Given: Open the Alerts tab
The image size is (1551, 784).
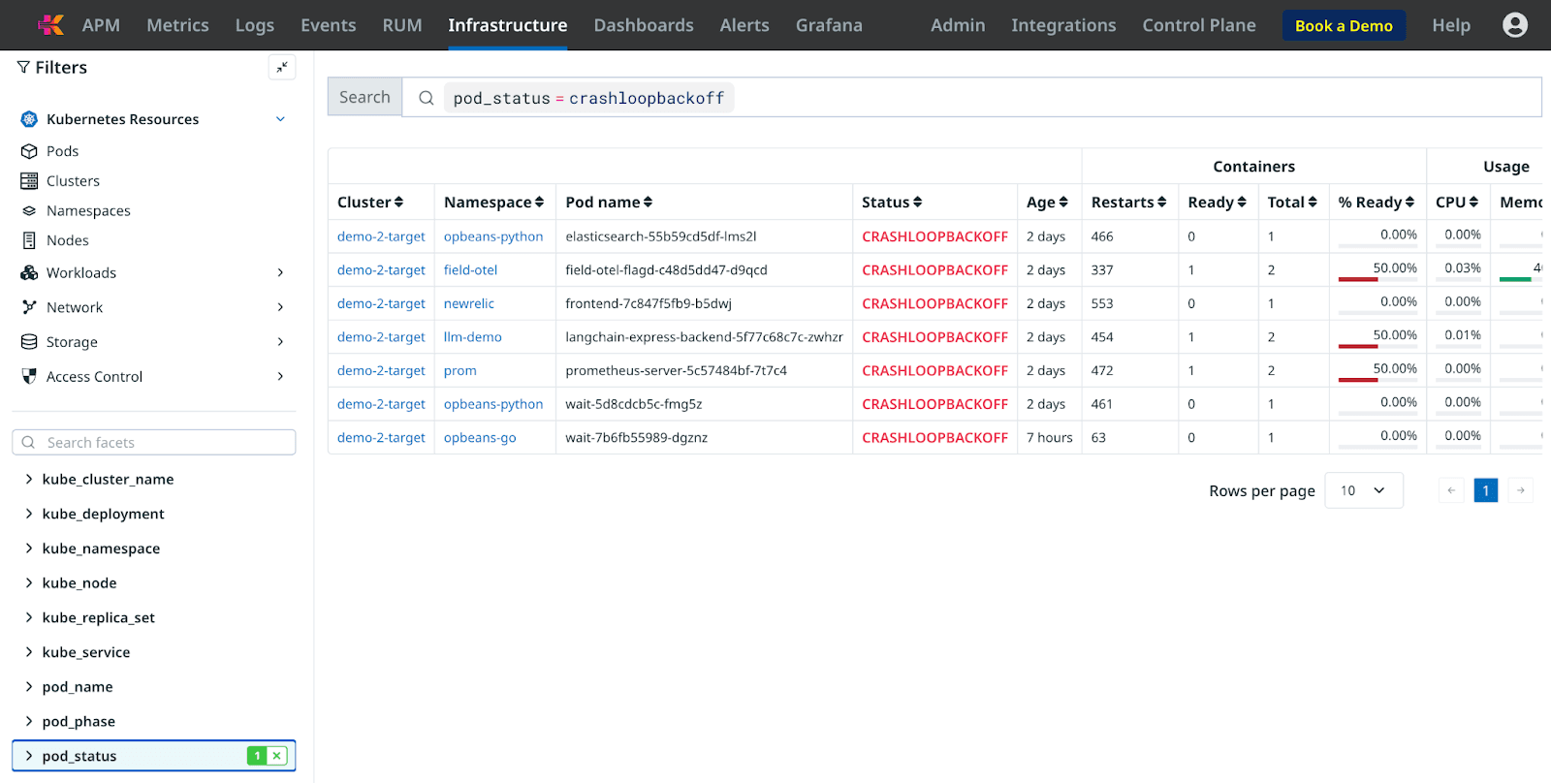Looking at the screenshot, I should point(744,25).
